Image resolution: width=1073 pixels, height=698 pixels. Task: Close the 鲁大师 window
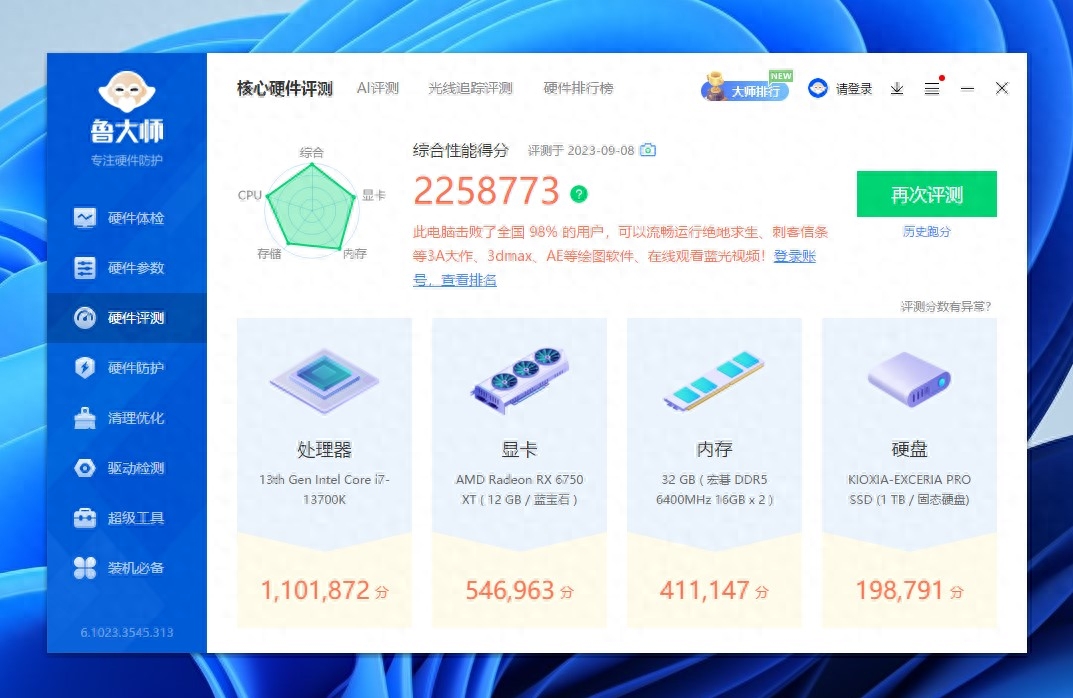(x=1002, y=88)
